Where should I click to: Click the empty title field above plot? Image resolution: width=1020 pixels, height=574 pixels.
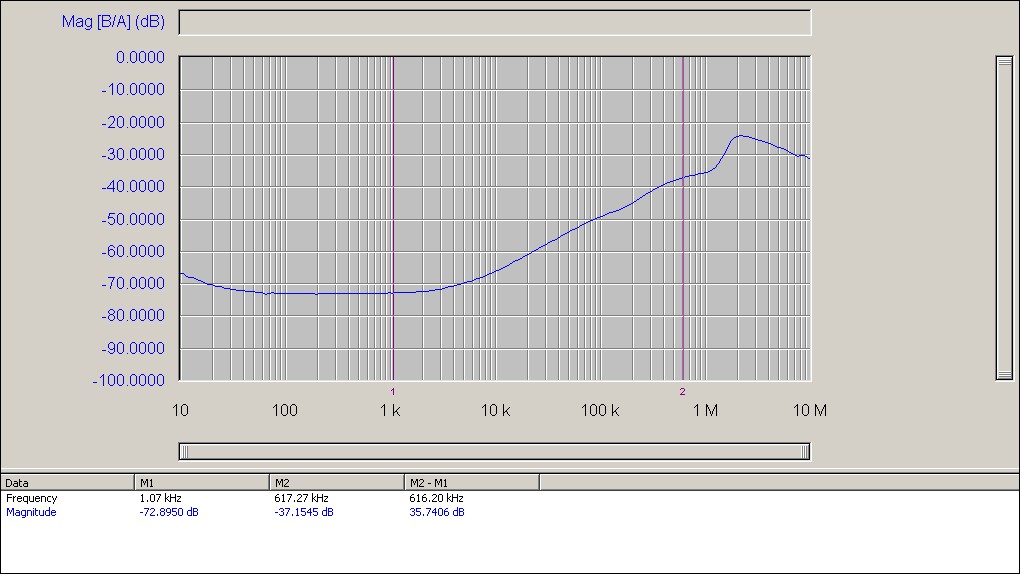click(494, 22)
